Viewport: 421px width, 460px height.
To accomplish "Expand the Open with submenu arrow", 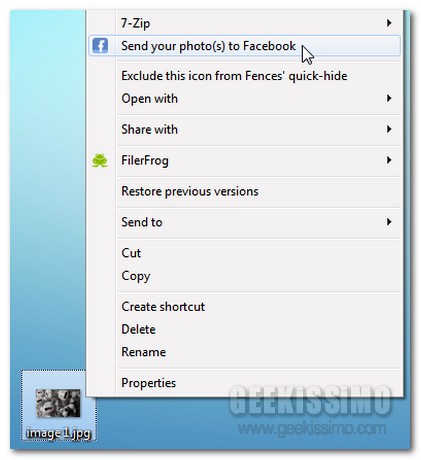I will (x=389, y=98).
